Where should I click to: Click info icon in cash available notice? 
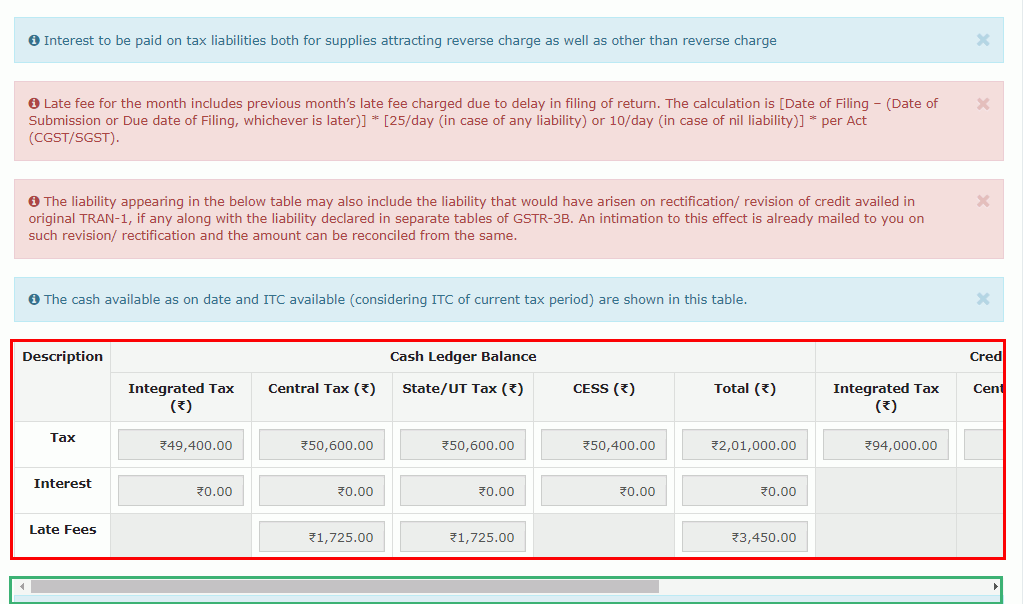pyautogui.click(x=34, y=300)
